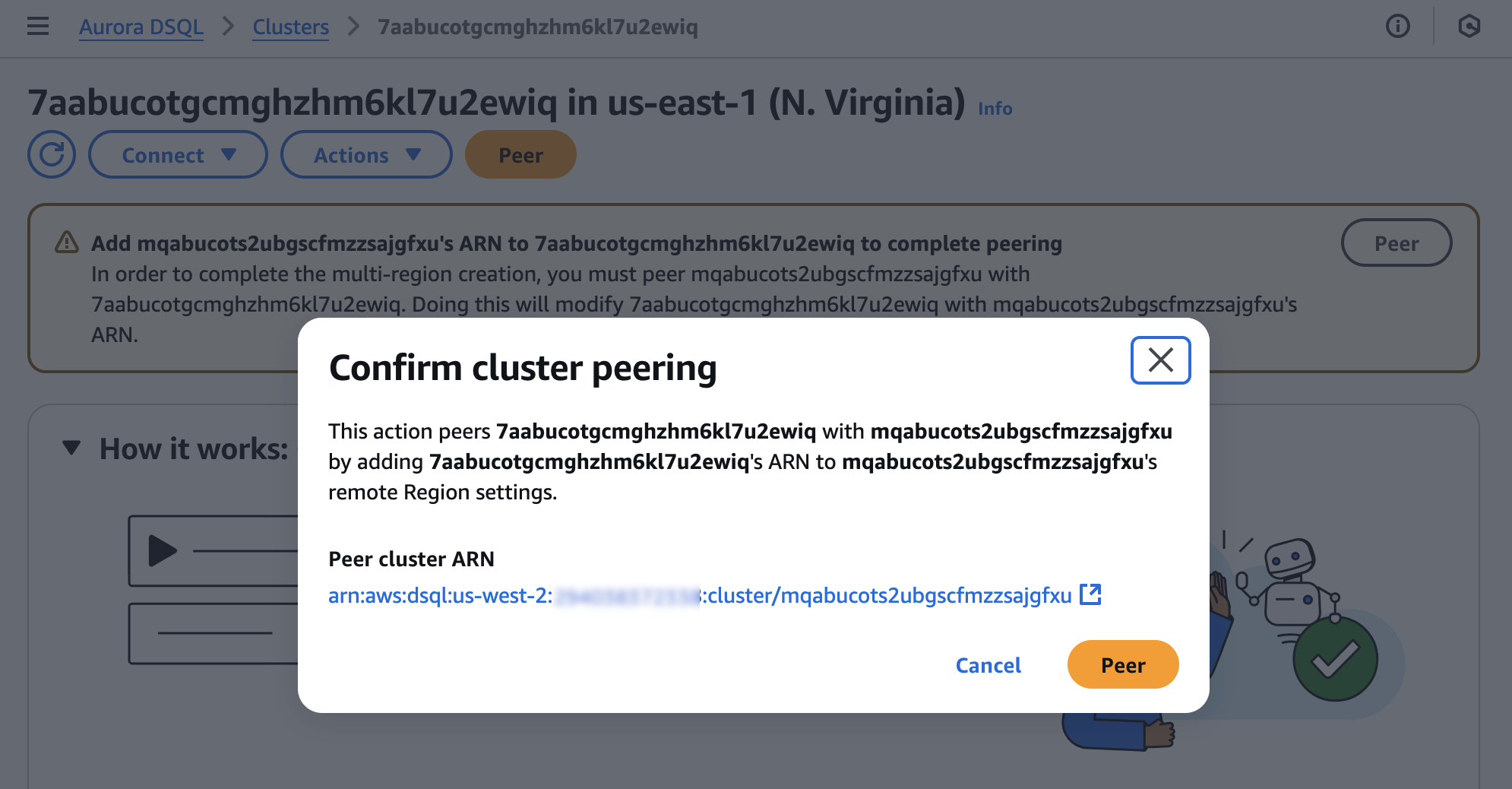Viewport: 1512px width, 789px height.
Task: Collapse the How it works section
Action: pos(71,448)
